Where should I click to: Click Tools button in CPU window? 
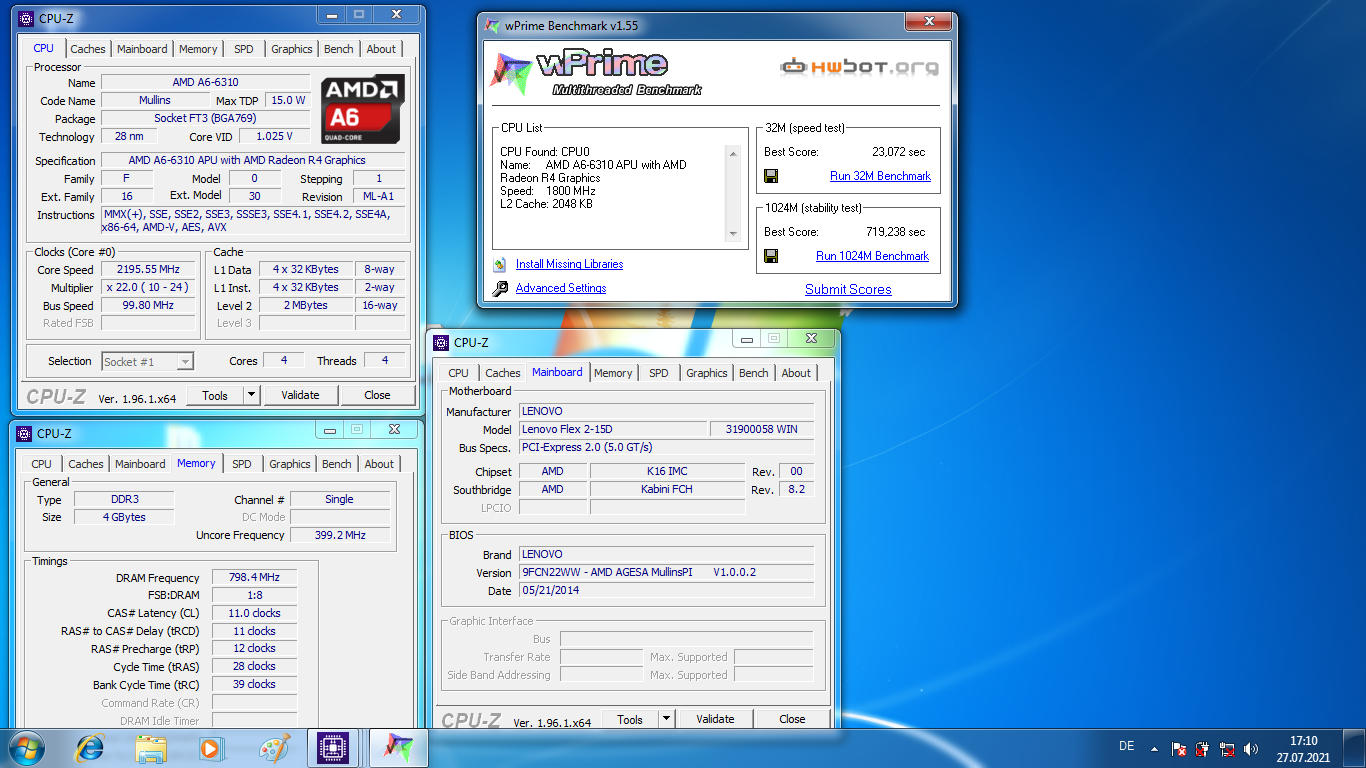pyautogui.click(x=215, y=396)
